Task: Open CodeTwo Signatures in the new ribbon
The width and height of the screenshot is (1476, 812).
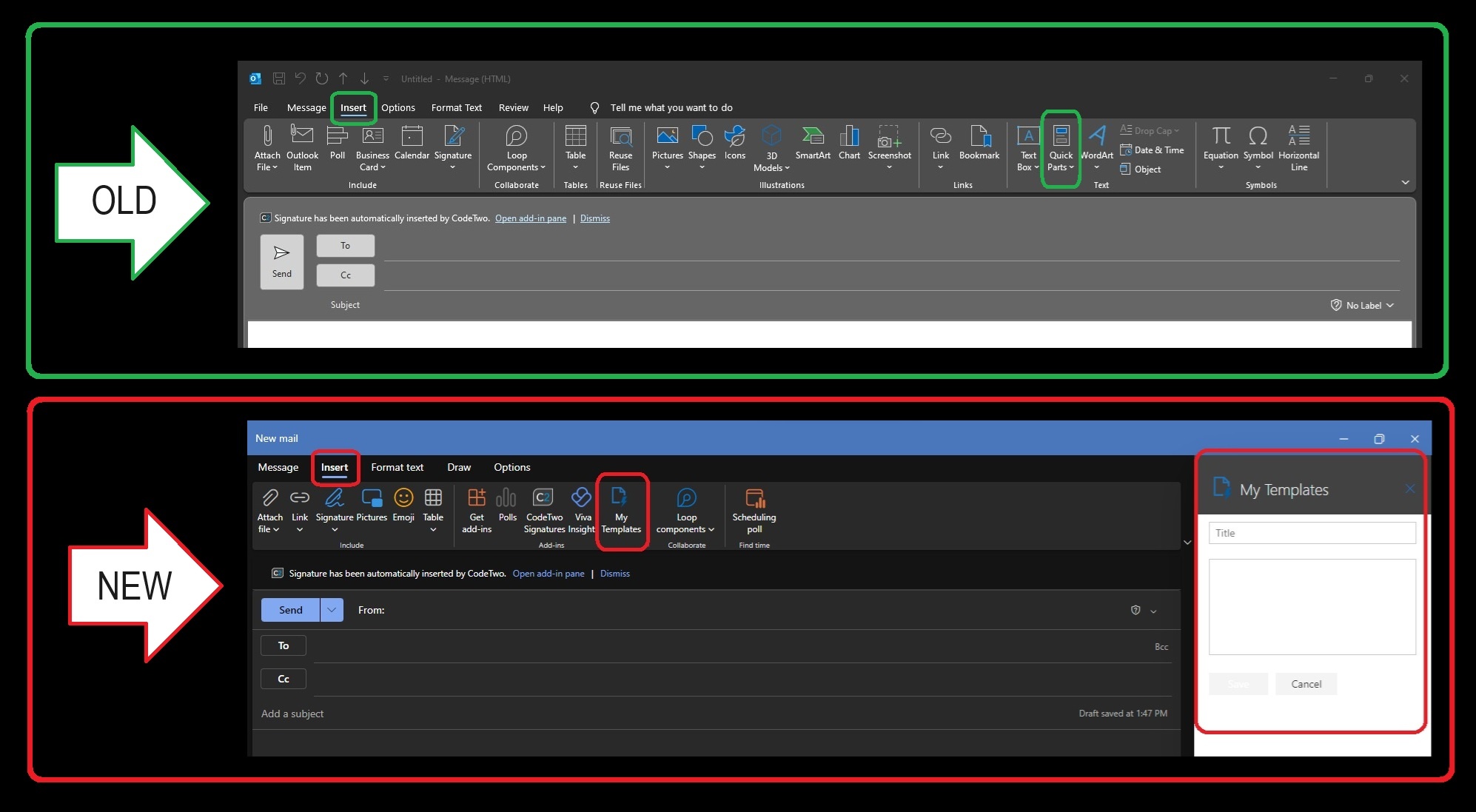Action: coord(544,511)
